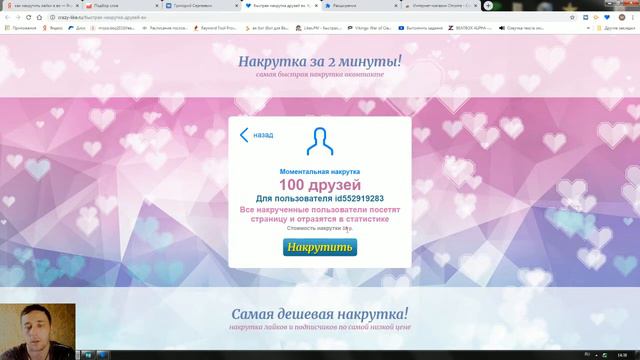Open the Chrome three-dot menu
Image resolution: width=640 pixels, height=360 pixels.
pos(633,18)
